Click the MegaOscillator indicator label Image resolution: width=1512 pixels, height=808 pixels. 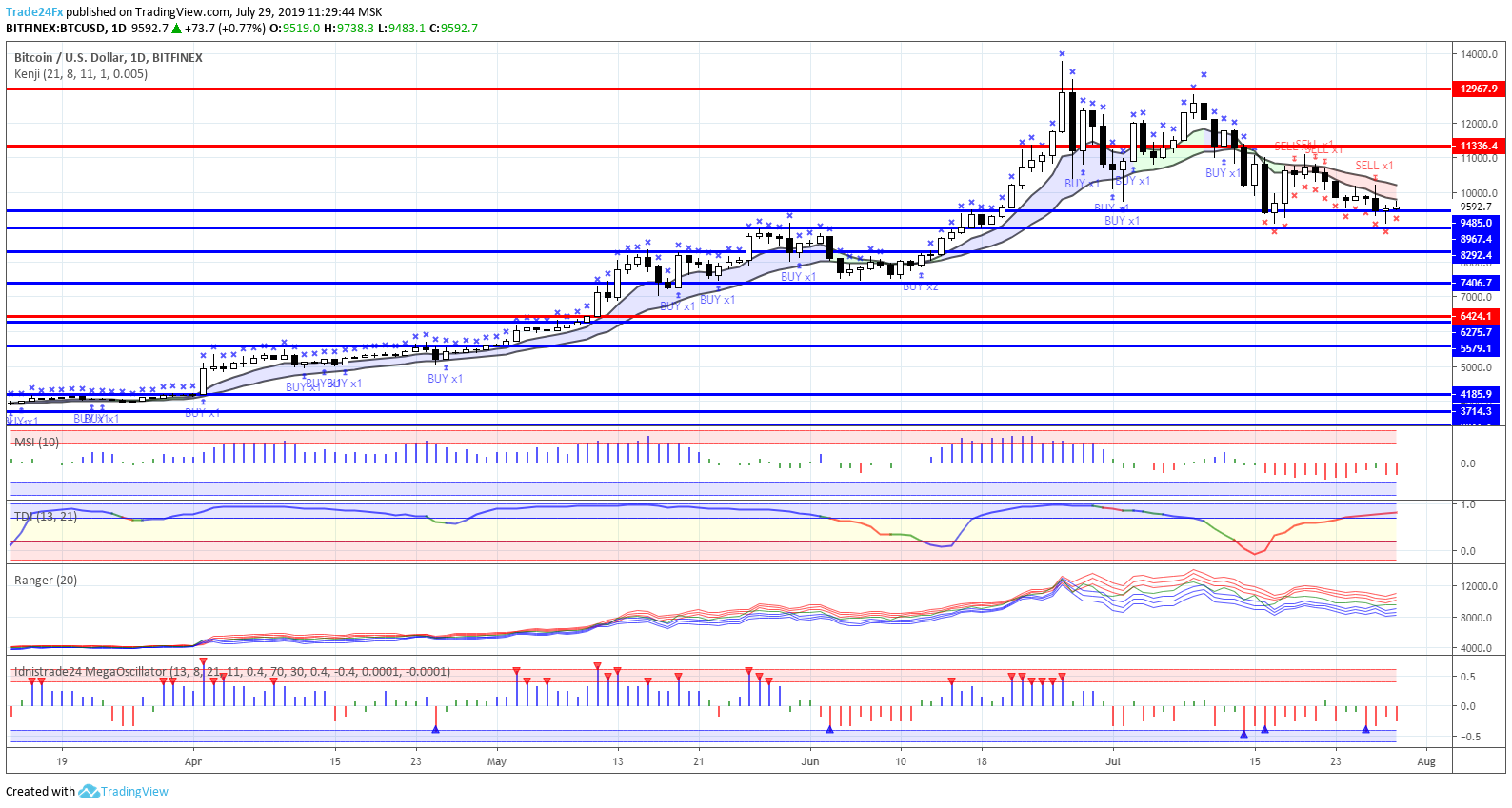231,672
